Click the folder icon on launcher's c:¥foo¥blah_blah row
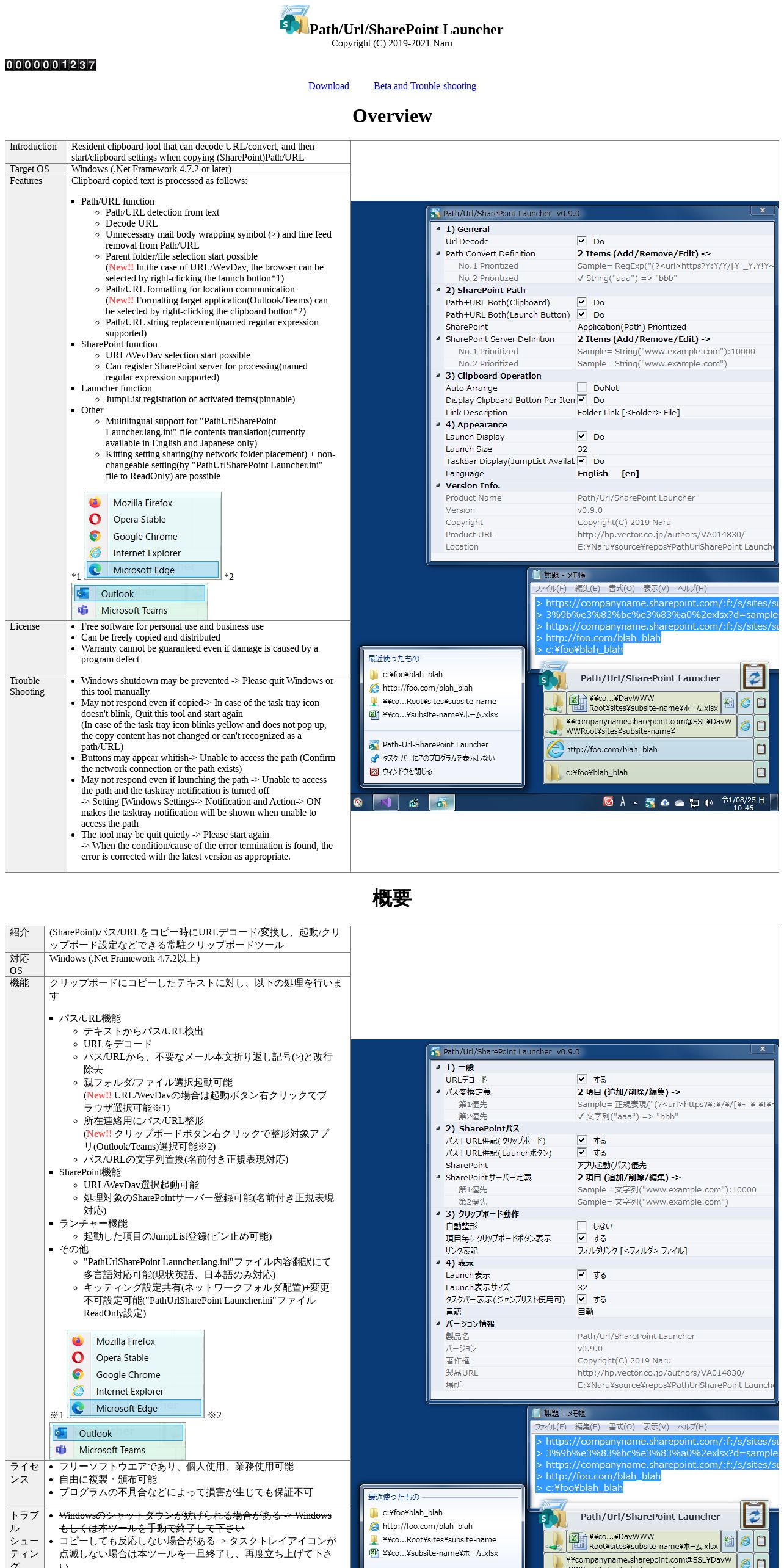The width and height of the screenshot is (784, 1568). click(x=554, y=772)
